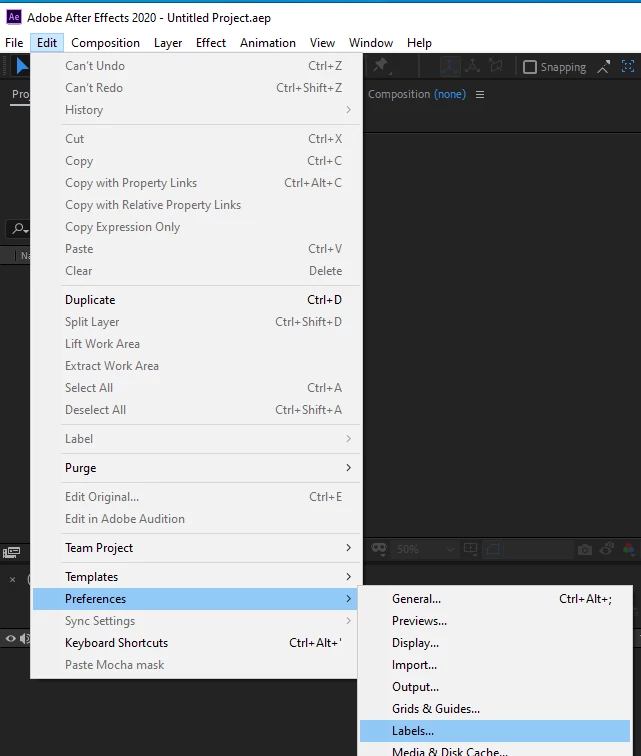Close the open Edit menu
The width and height of the screenshot is (641, 756).
pyautogui.click(x=47, y=43)
